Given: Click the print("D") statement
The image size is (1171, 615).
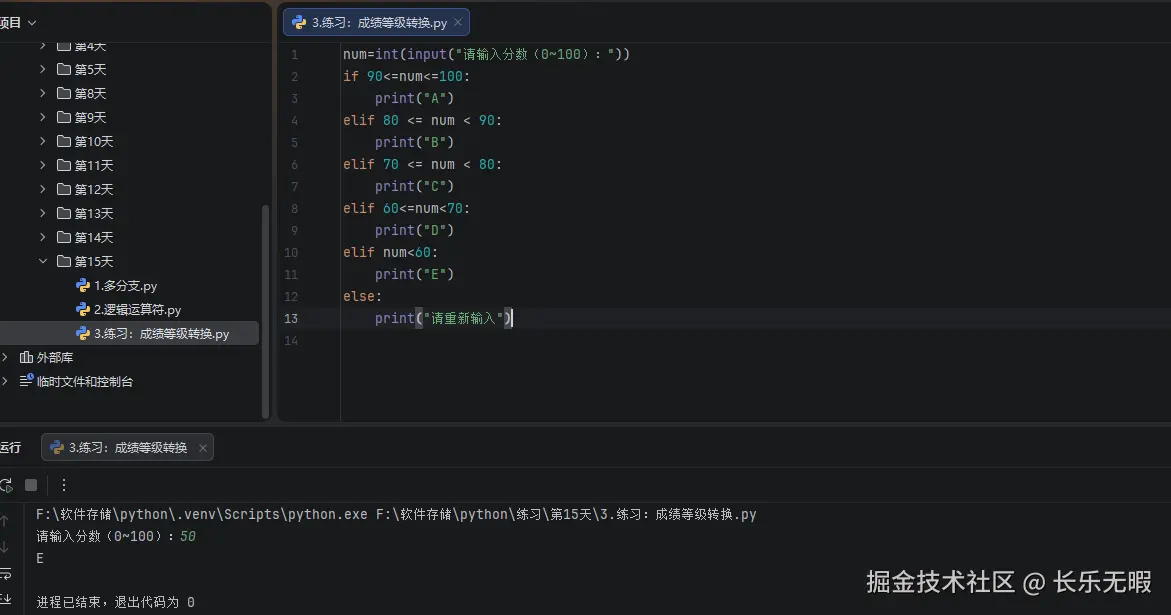Looking at the screenshot, I should 414,230.
